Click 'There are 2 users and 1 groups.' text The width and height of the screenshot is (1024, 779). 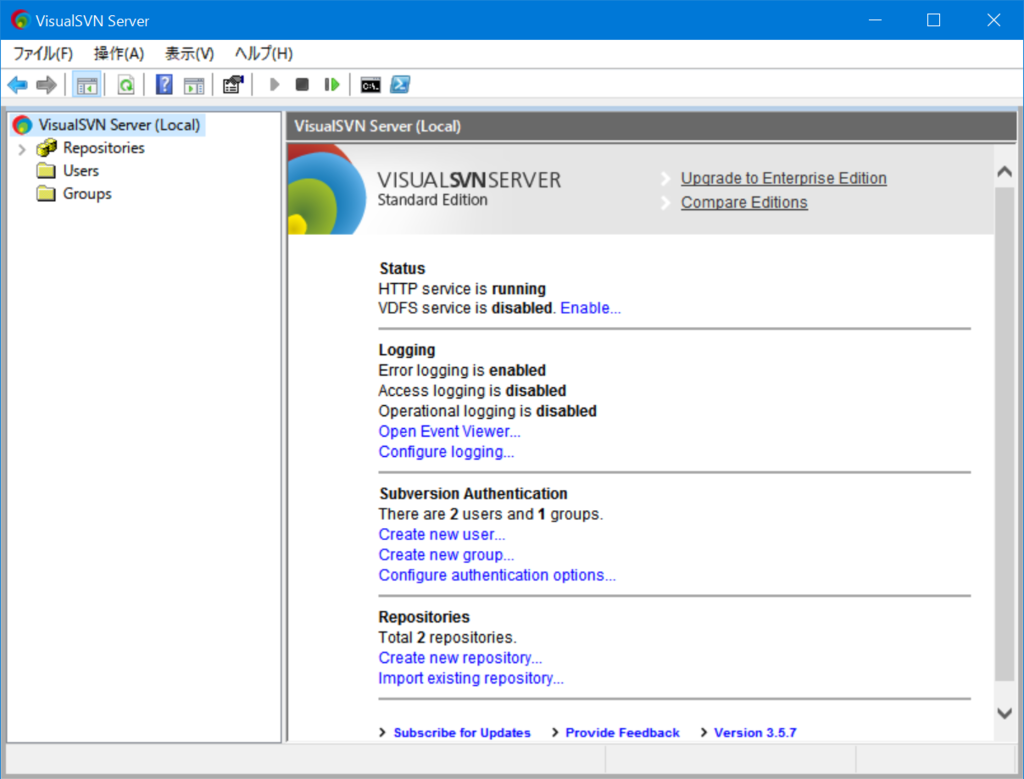coord(490,515)
